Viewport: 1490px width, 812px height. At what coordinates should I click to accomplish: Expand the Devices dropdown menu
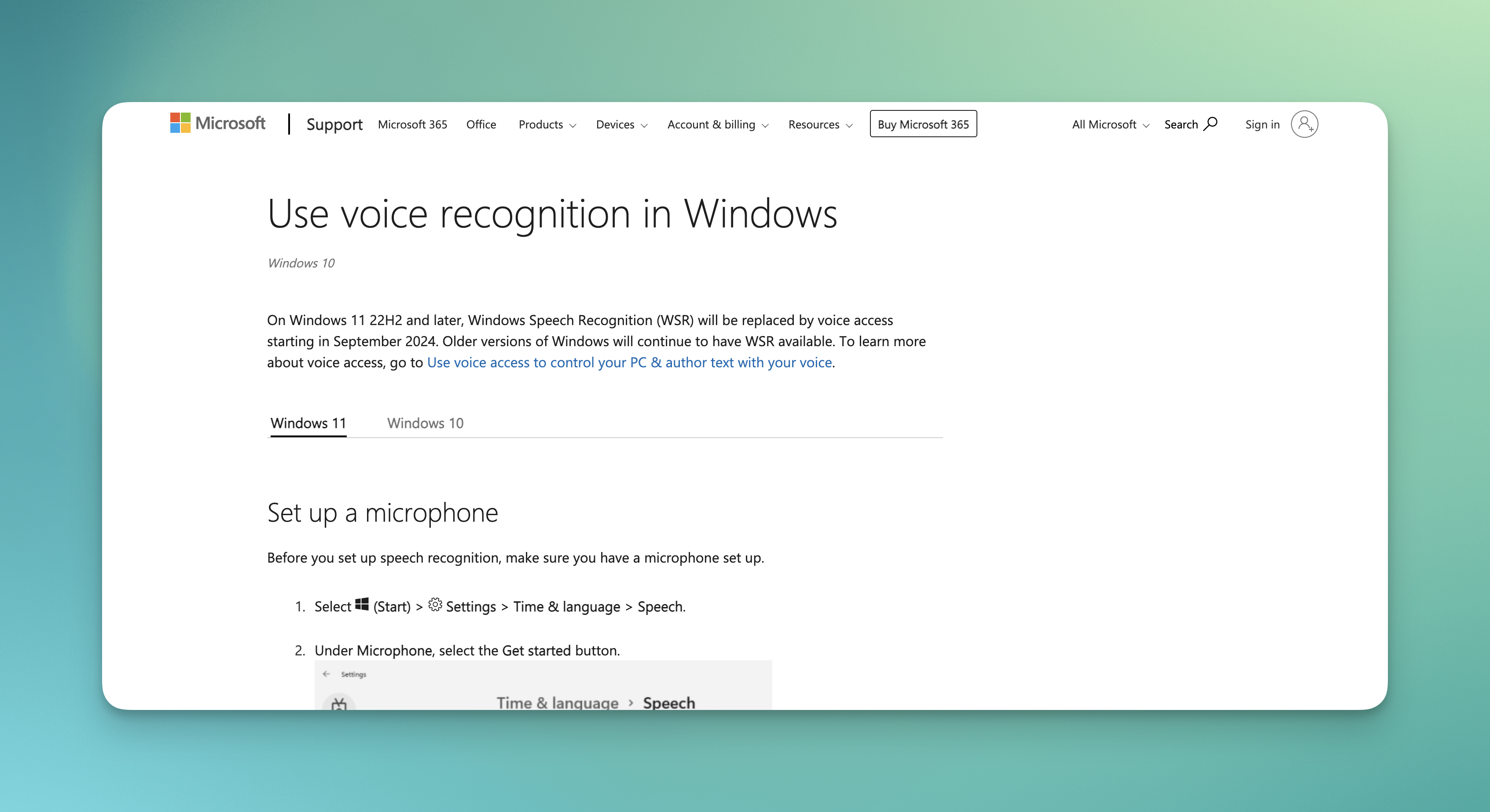(x=622, y=124)
